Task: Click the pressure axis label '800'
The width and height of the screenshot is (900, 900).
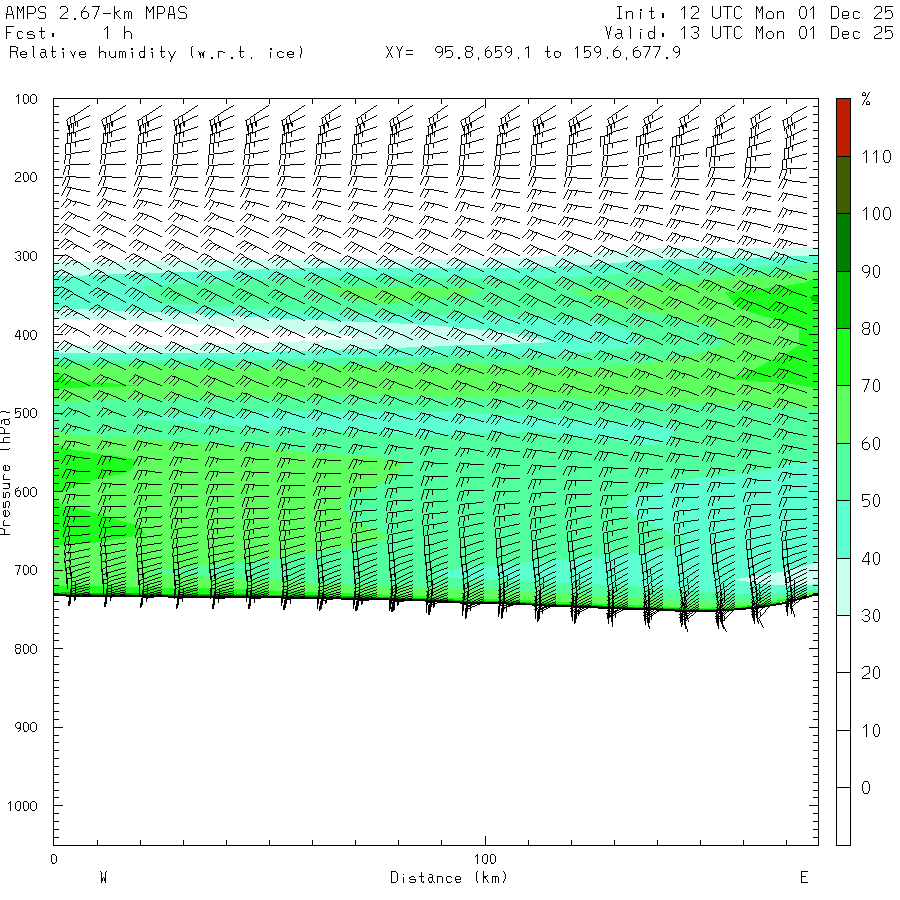Action: click(26, 649)
